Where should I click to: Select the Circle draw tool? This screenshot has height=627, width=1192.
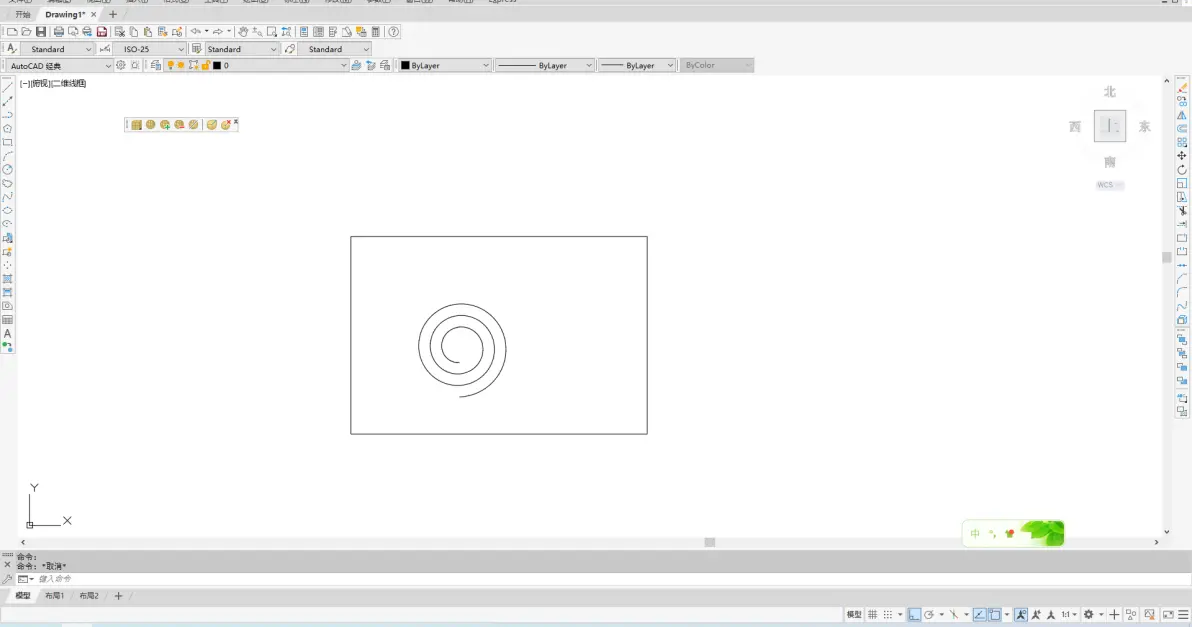coord(8,169)
